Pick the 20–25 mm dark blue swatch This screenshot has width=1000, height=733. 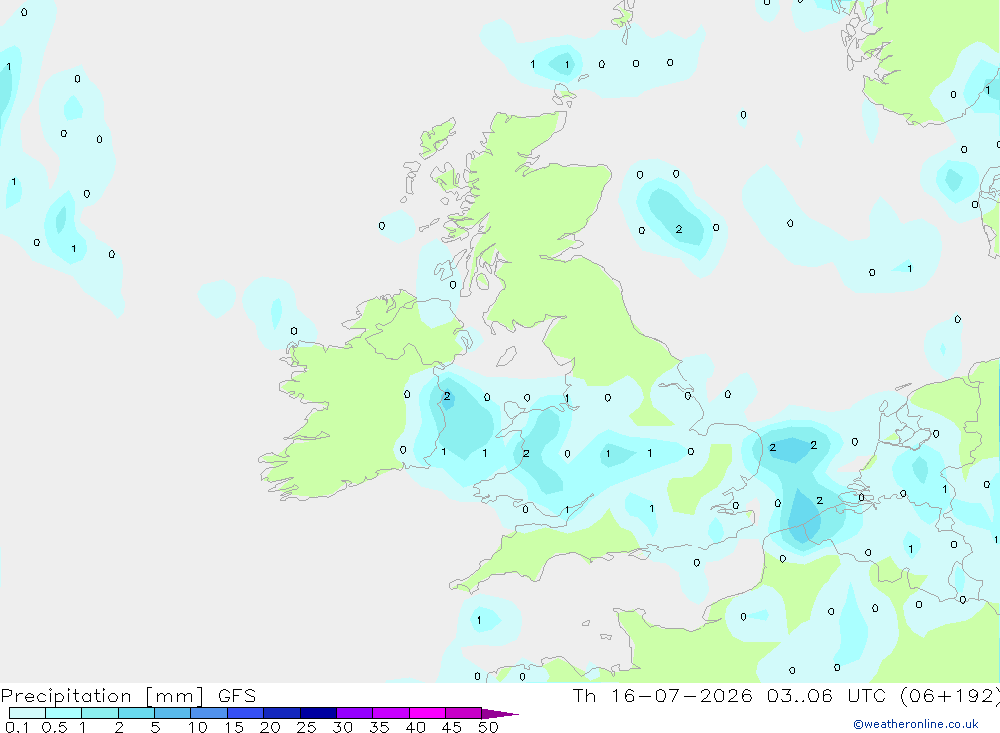click(282, 713)
